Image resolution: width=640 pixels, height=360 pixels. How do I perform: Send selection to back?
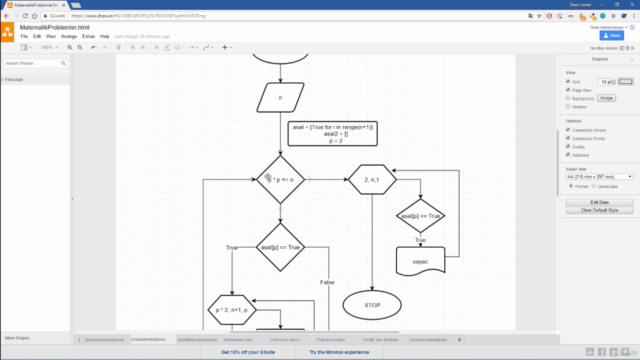(x=143, y=47)
